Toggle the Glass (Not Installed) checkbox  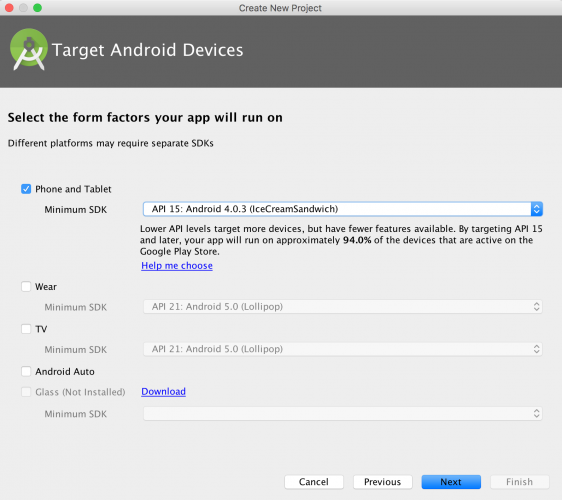(x=26, y=392)
